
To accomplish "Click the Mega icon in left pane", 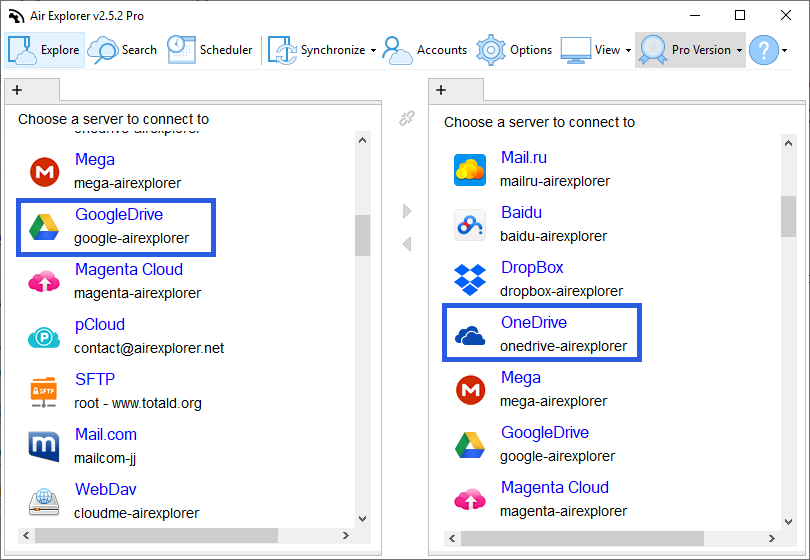I will pos(44,172).
